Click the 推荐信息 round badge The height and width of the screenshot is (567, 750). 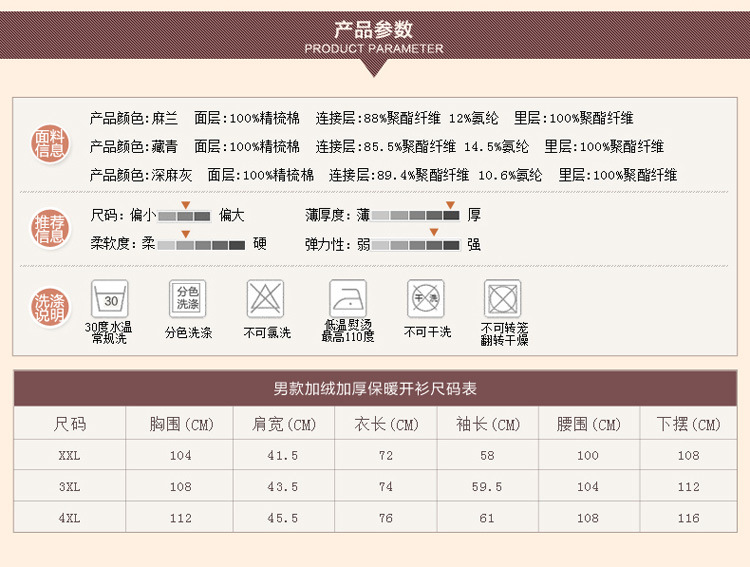50,229
